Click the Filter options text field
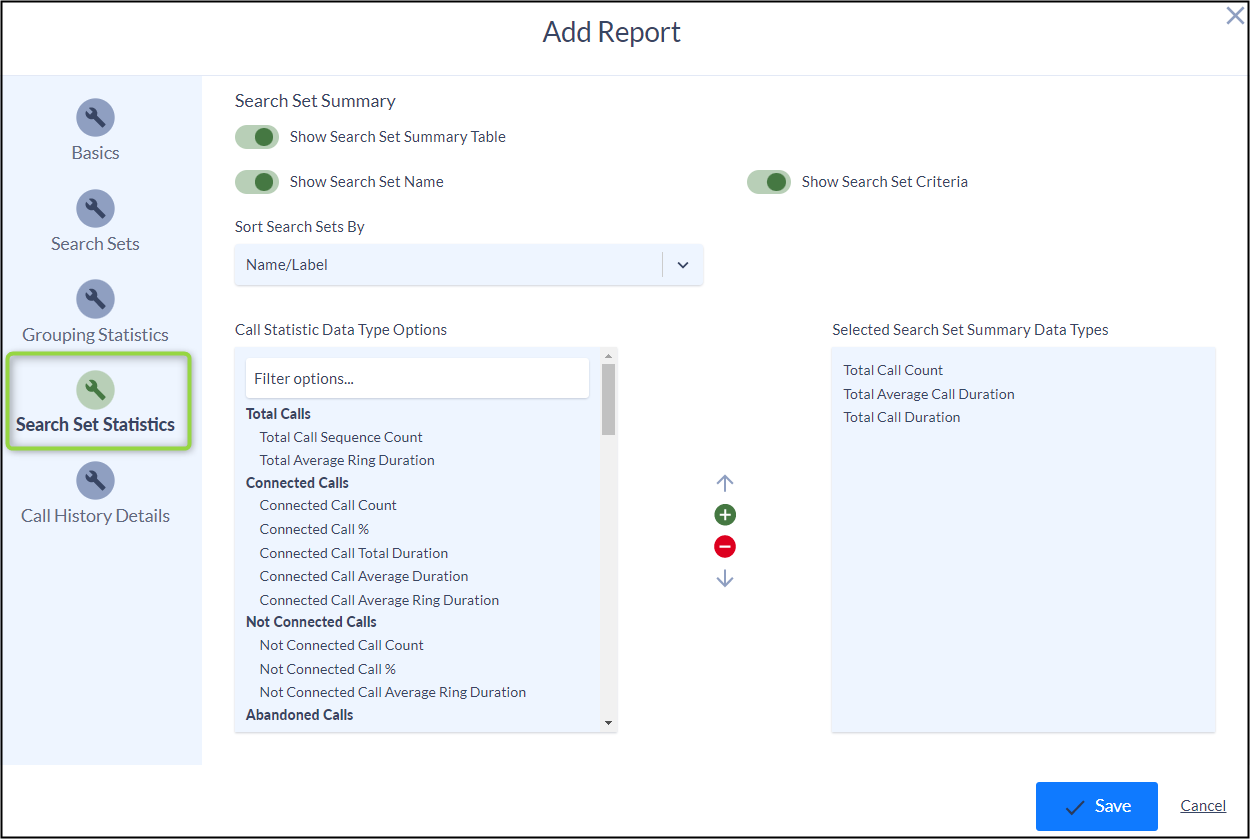This screenshot has height=839, width=1250. pos(417,377)
